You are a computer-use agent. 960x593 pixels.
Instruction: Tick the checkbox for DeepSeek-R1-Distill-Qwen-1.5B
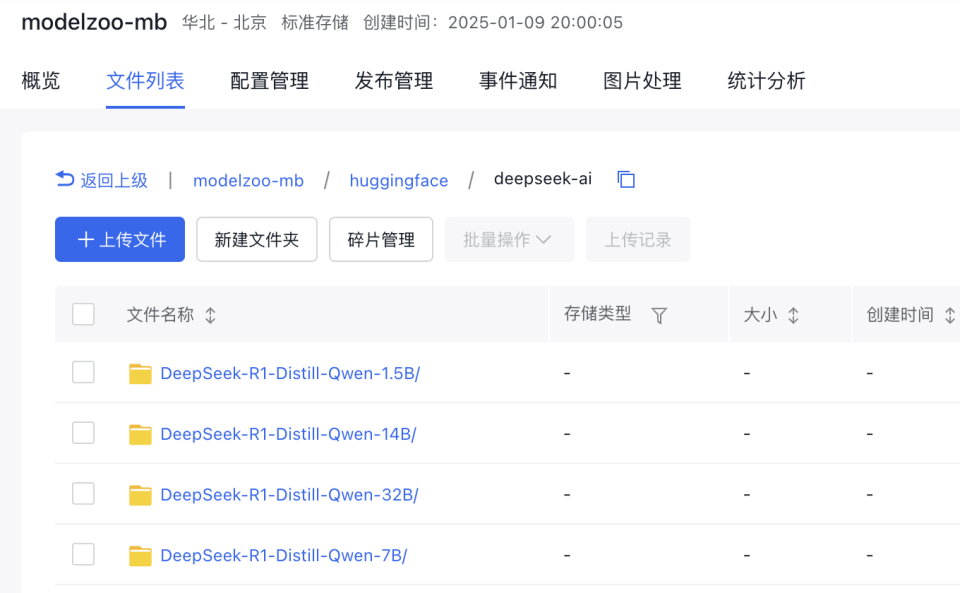[84, 373]
